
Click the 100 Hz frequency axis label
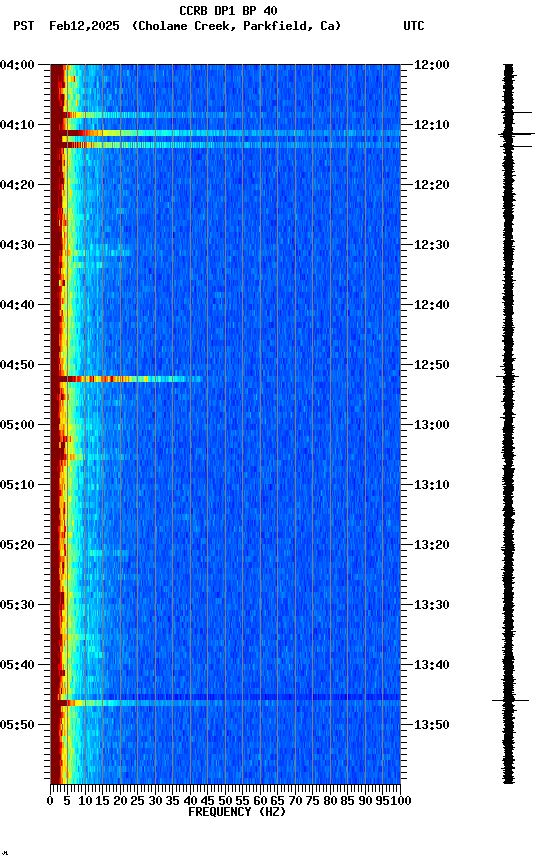[401, 802]
